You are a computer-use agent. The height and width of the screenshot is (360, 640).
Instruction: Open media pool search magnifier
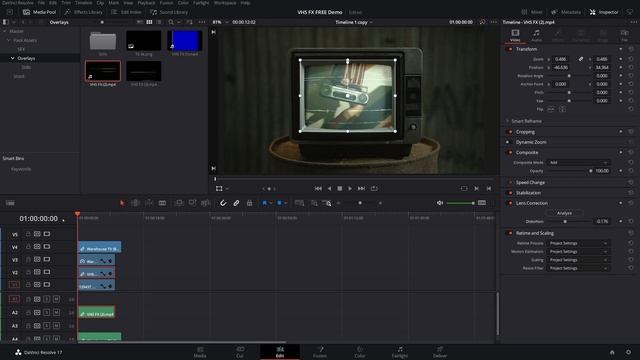171,22
